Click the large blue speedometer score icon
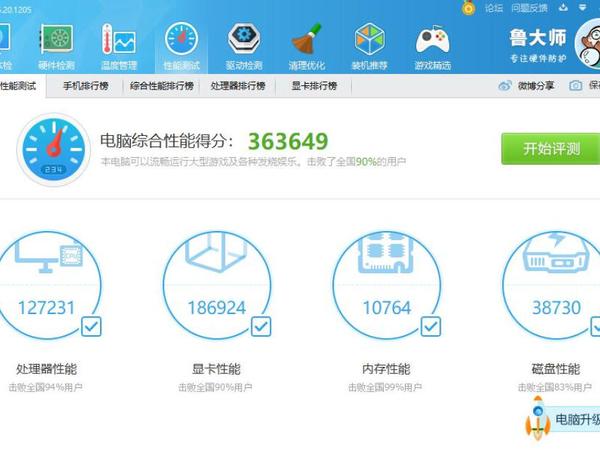This screenshot has width=600, height=450. (x=54, y=150)
